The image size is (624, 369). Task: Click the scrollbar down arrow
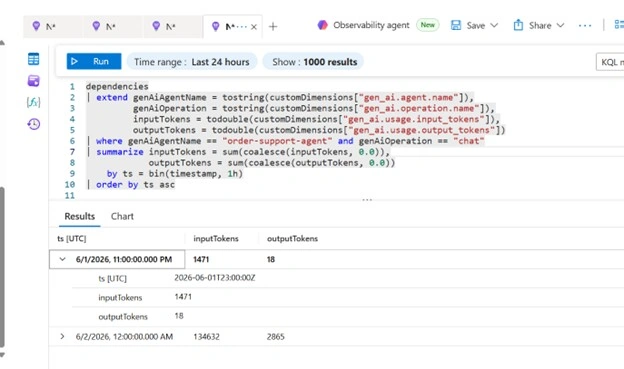click(x=2, y=355)
